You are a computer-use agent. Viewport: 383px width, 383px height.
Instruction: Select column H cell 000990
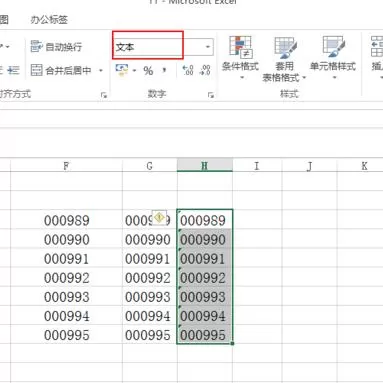pos(205,239)
